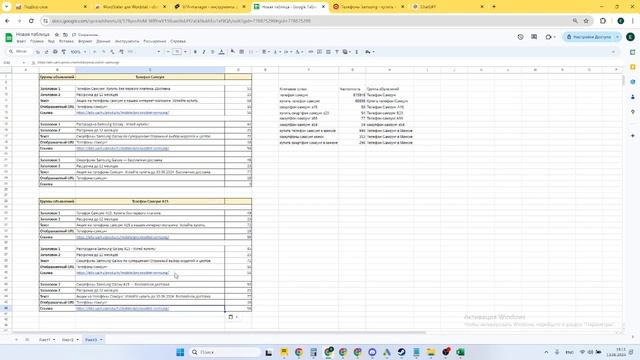Open the Excel icon on the taskbar
640x360 pixels.
pos(460,352)
